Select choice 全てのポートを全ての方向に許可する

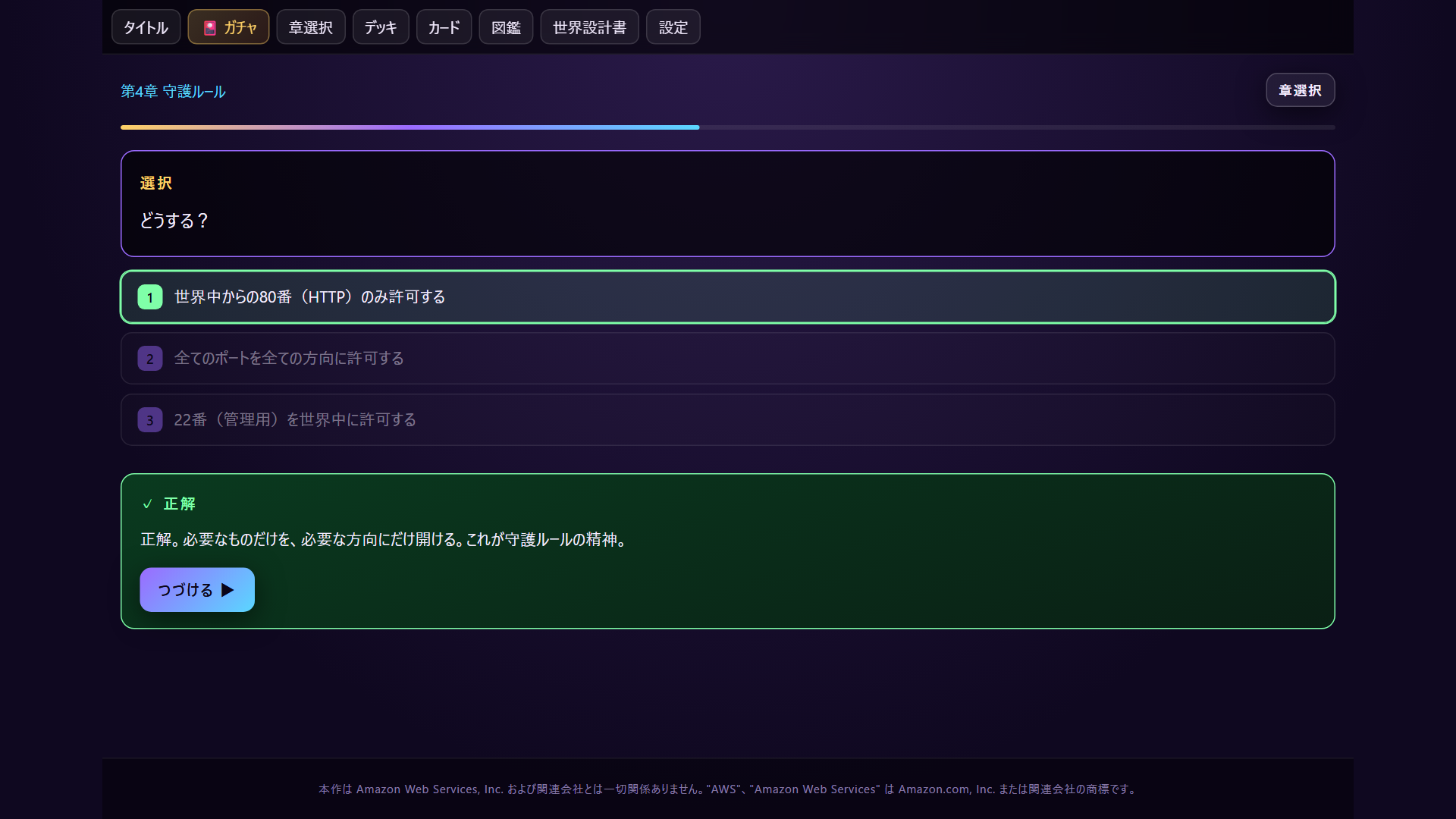coord(727,358)
